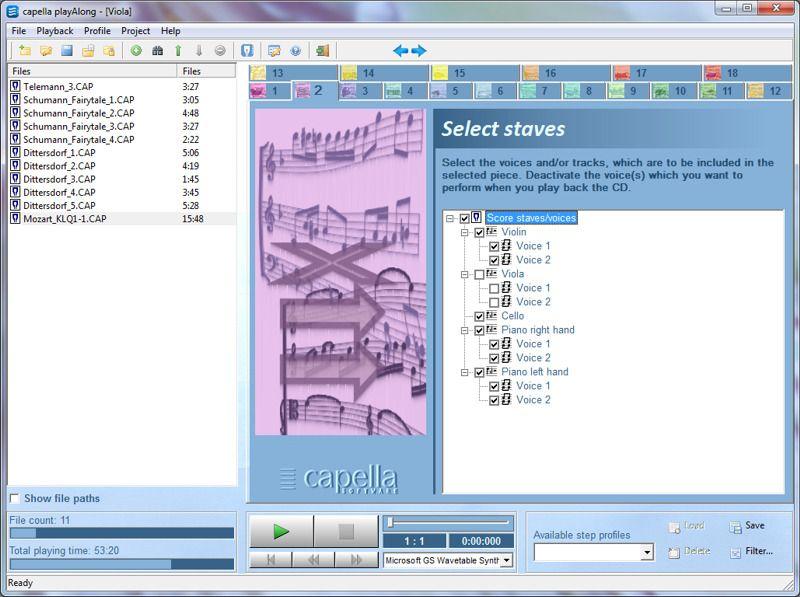Click the playback position slider
Screen dimensions: 800x597
pos(449,522)
